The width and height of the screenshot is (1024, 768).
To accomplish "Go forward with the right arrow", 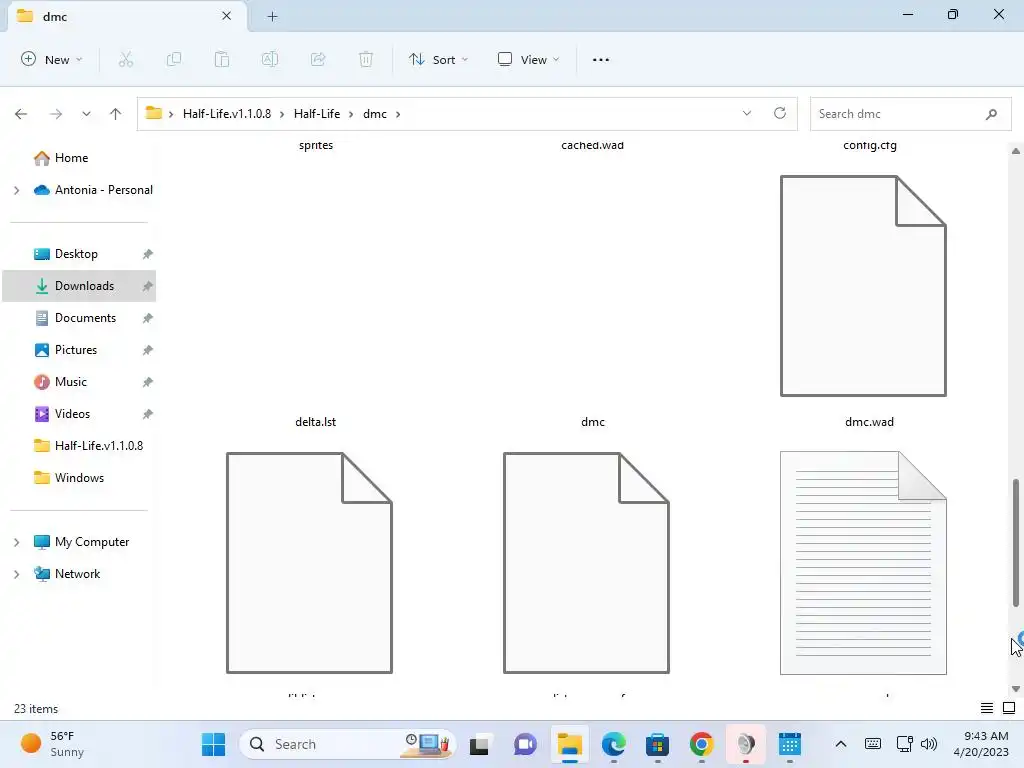I will pyautogui.click(x=56, y=114).
